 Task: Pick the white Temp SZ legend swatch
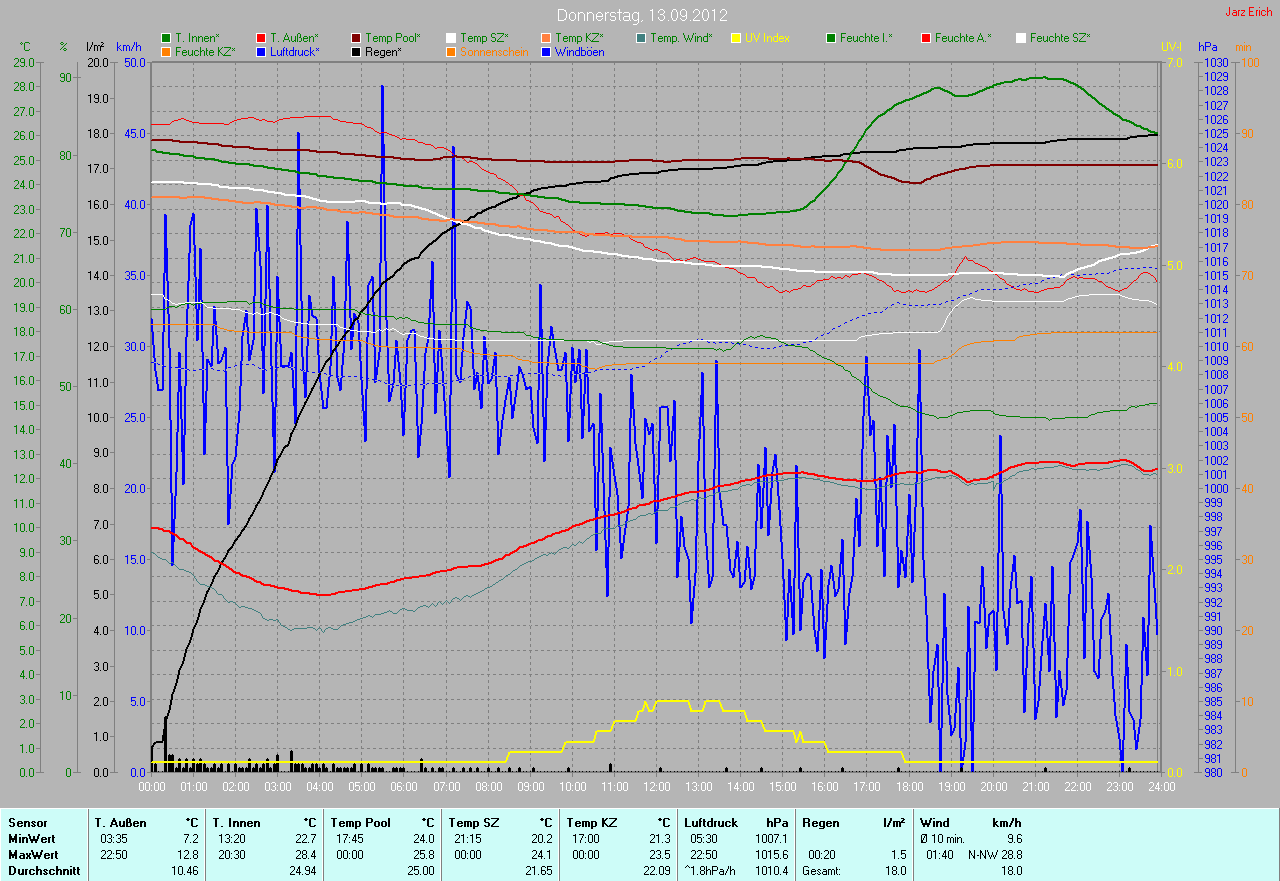click(451, 38)
